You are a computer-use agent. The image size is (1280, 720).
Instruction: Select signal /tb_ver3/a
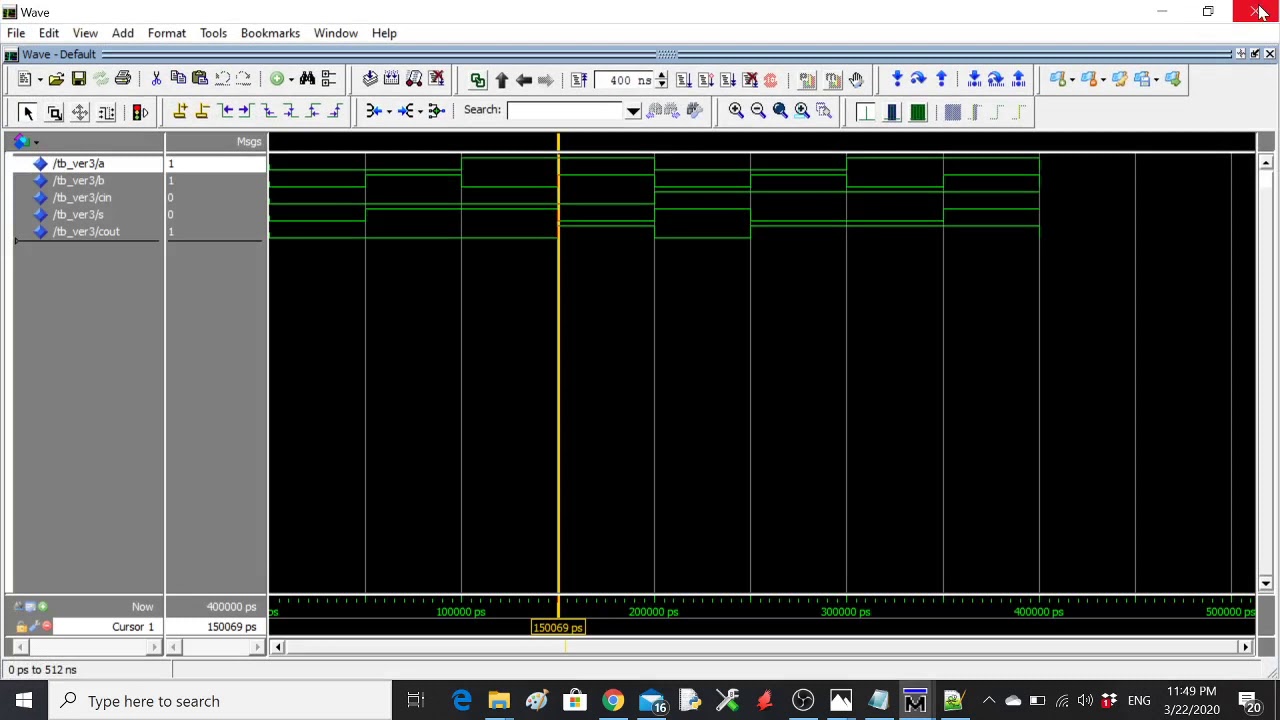coord(79,163)
